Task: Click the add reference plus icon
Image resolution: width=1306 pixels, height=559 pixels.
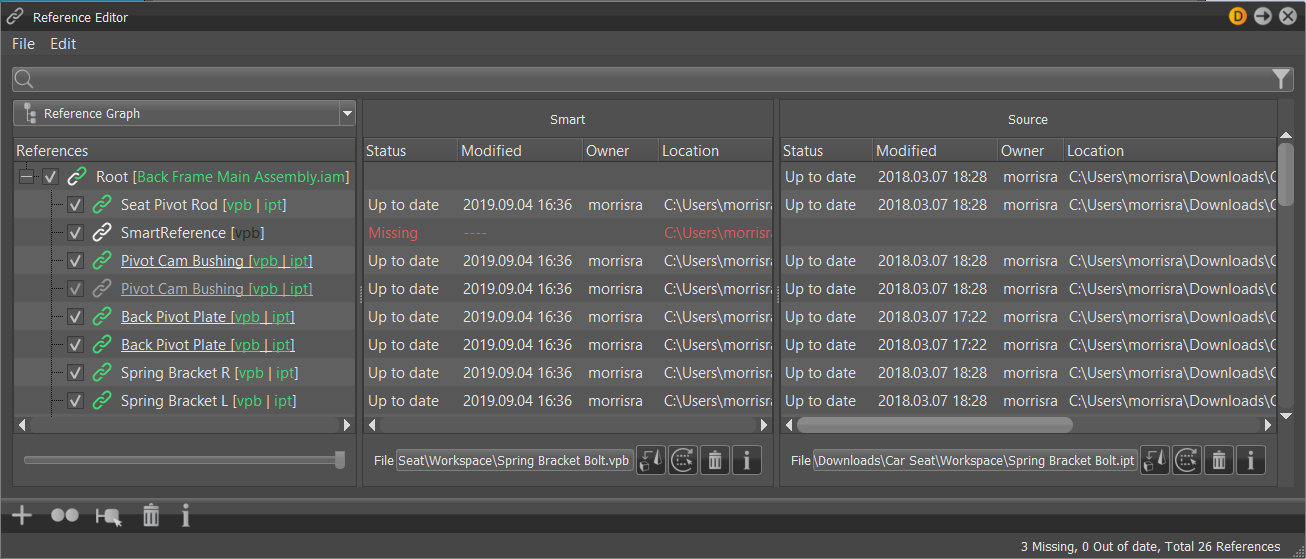Action: pyautogui.click(x=22, y=516)
